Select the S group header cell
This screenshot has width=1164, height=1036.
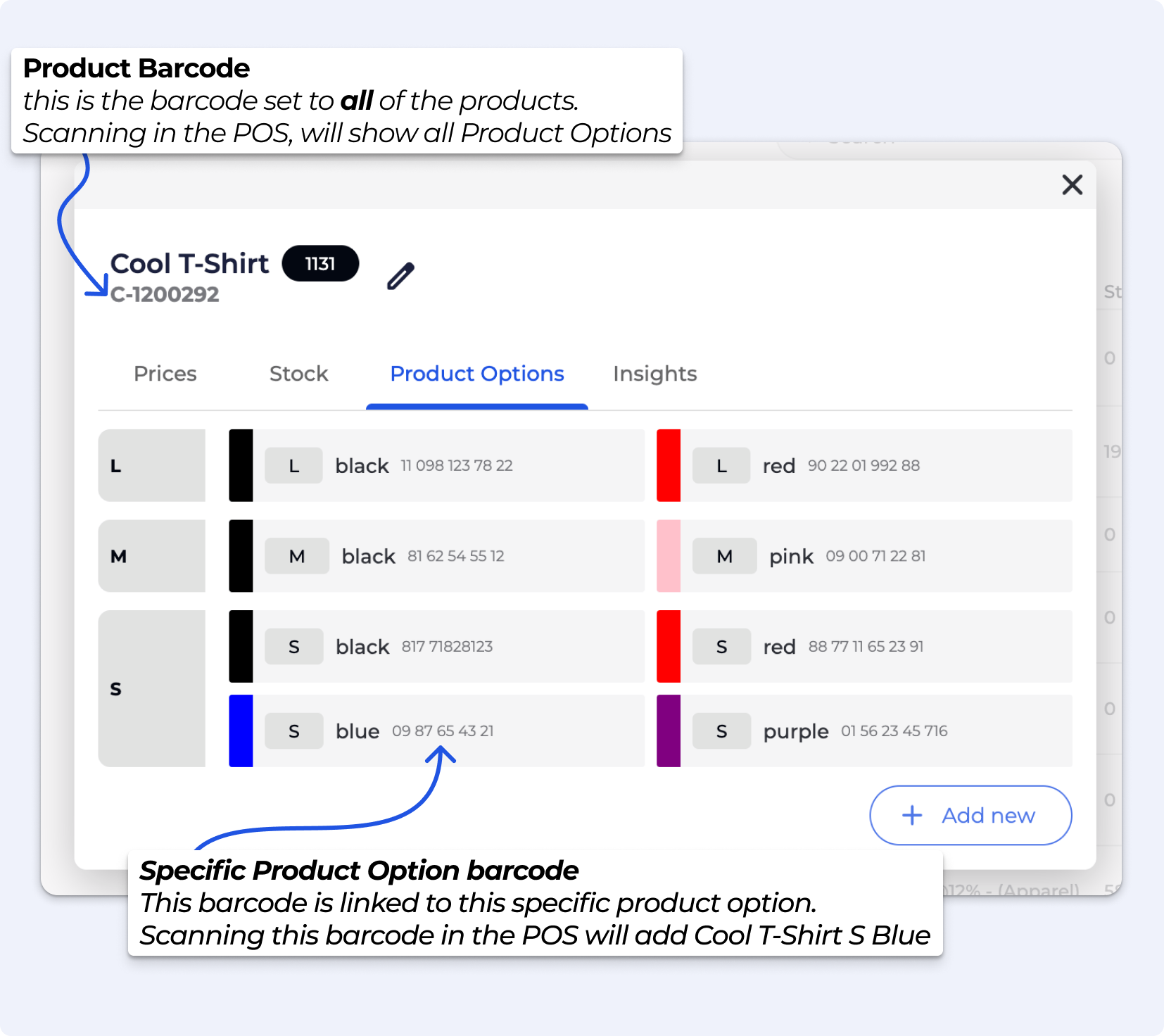152,688
